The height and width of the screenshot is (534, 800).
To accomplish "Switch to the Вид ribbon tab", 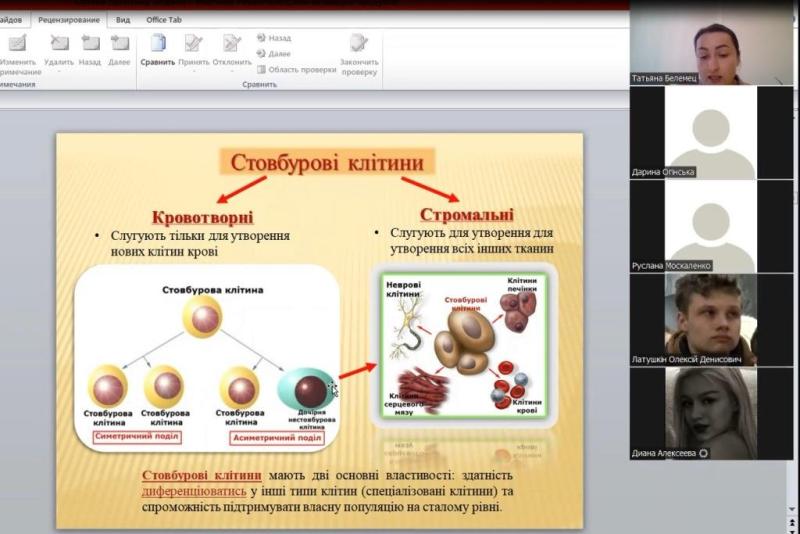I will pos(123,19).
